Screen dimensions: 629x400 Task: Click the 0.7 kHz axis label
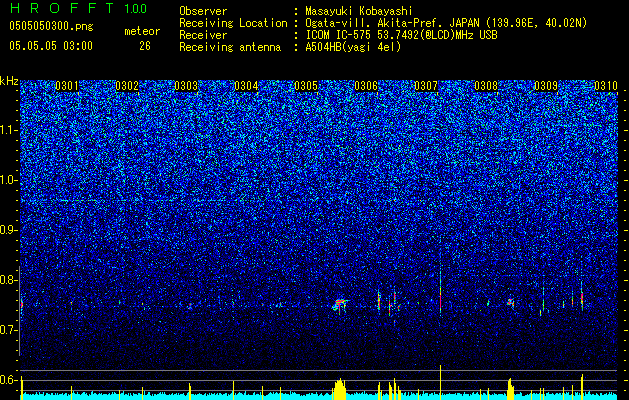coord(9,330)
